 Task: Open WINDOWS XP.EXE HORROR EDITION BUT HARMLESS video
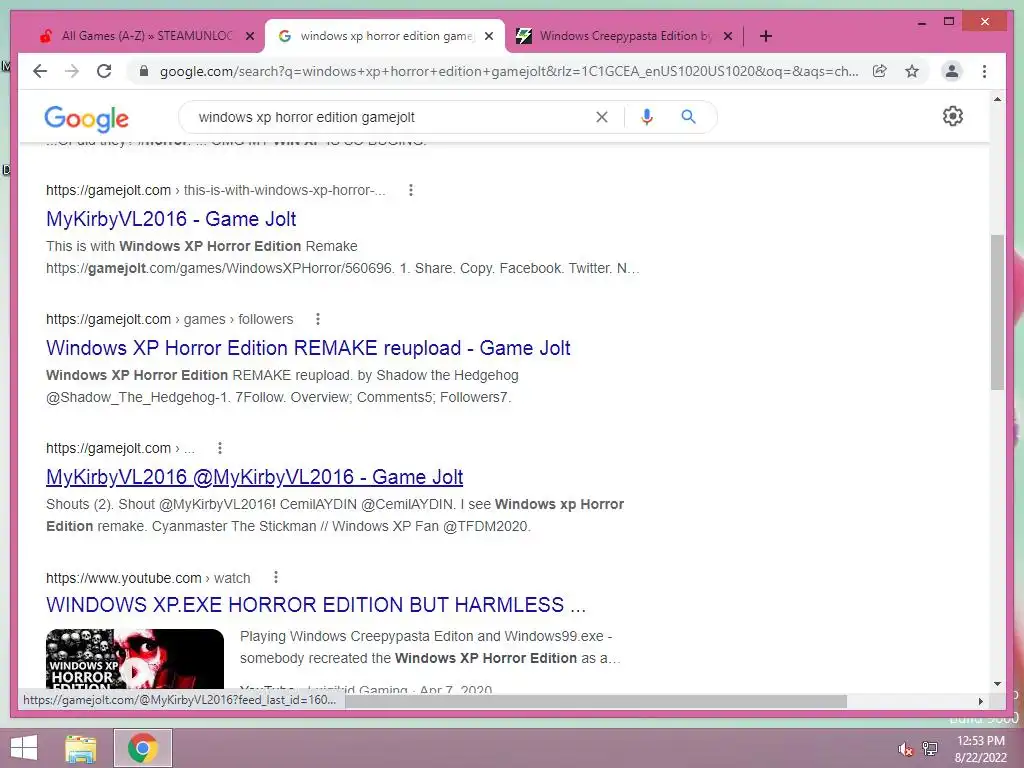tap(316, 605)
